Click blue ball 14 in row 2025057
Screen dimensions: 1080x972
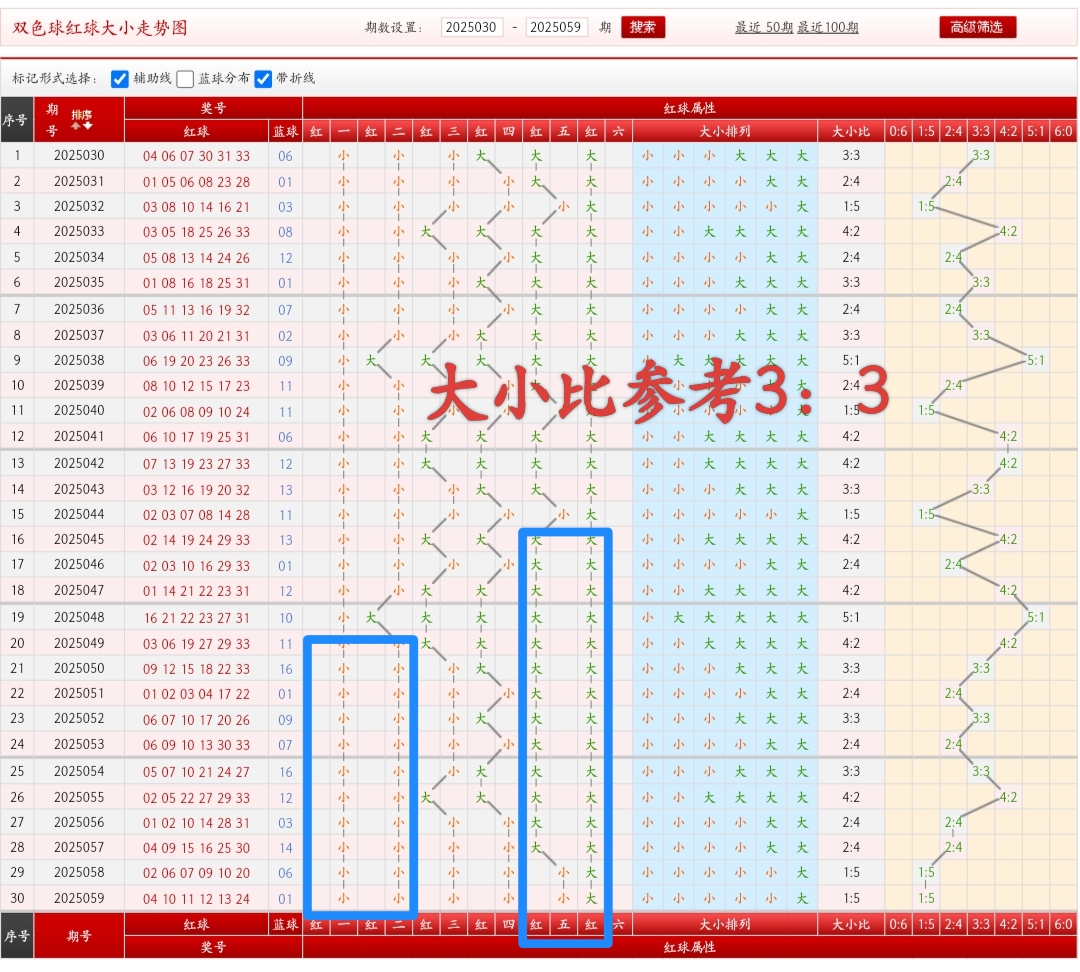point(285,848)
